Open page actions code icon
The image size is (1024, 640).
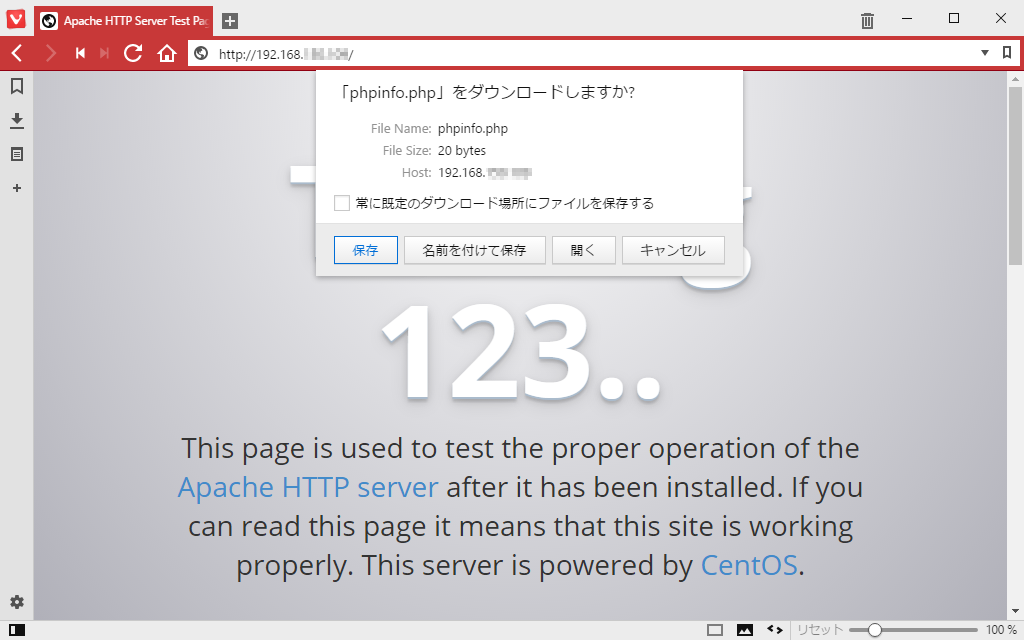775,630
